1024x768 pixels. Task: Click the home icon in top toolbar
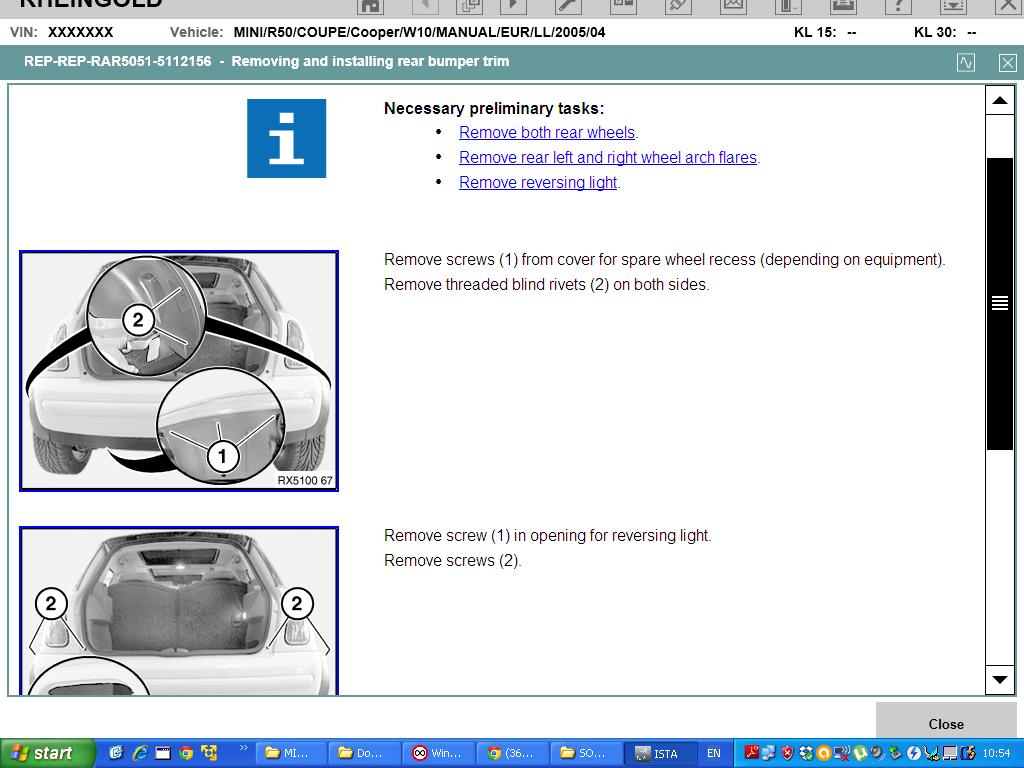pyautogui.click(x=371, y=6)
